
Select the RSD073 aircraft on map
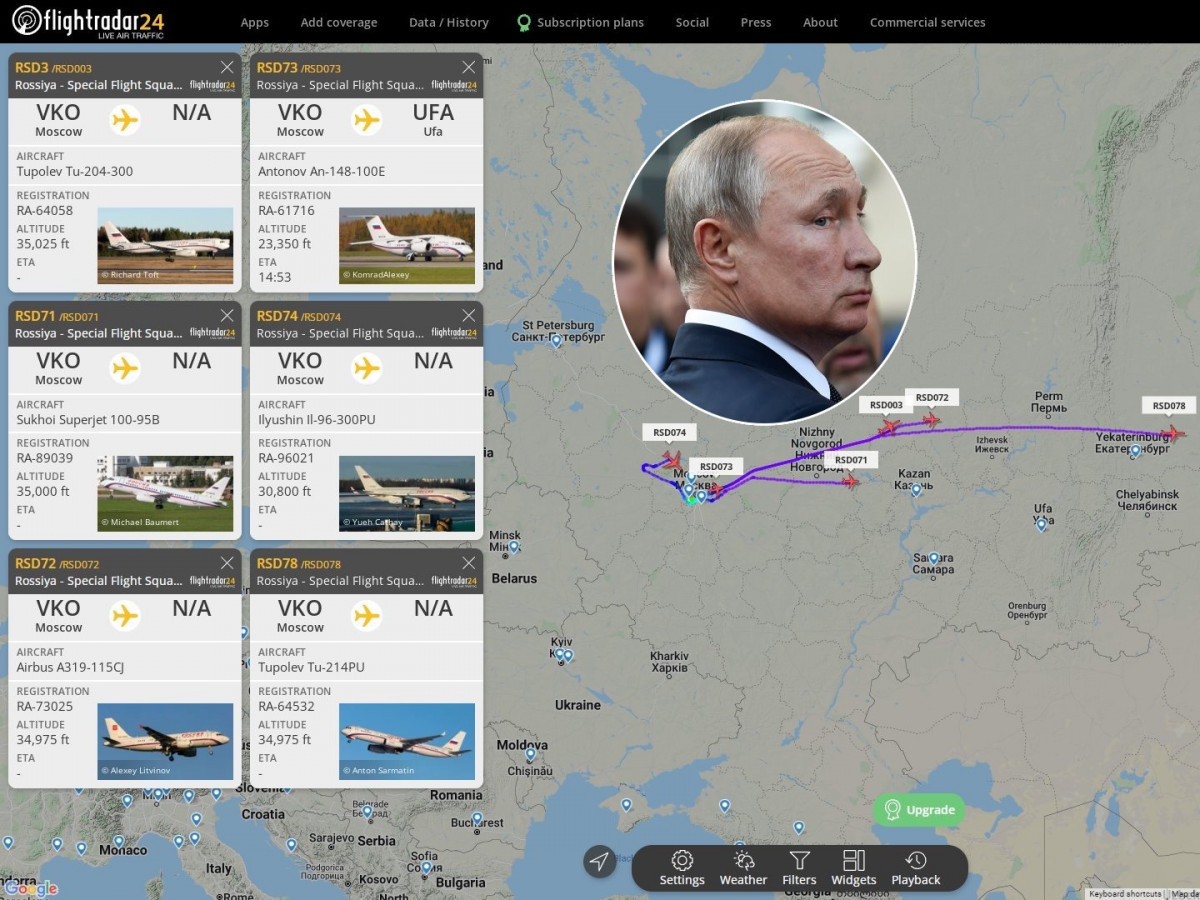[717, 490]
